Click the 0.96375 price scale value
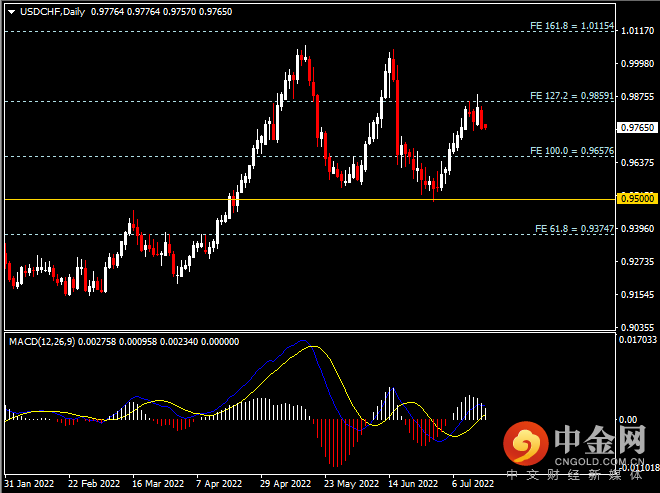This screenshot has width=660, height=493. (638, 163)
